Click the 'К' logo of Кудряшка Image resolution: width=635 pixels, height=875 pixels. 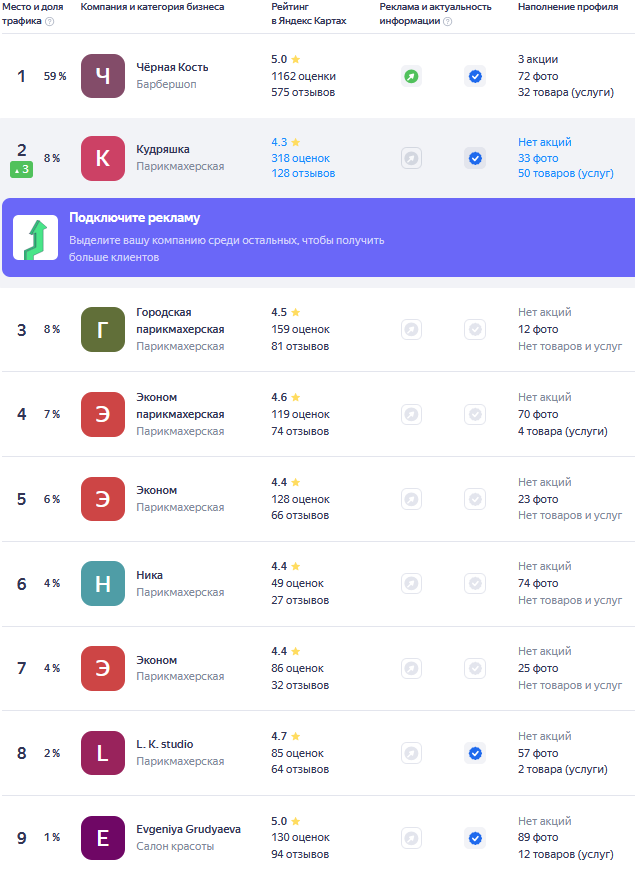tap(103, 158)
